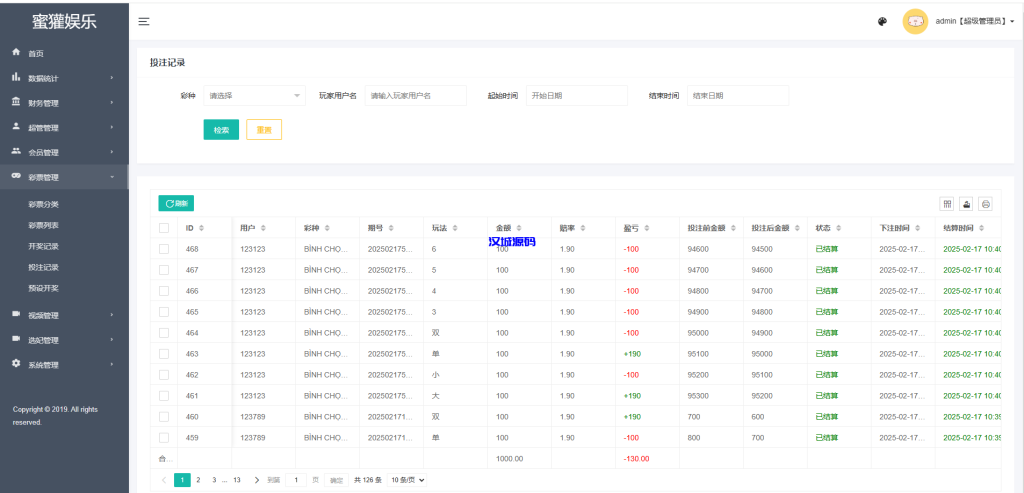
Task: Sort by the 赔率 column arrows
Action: click(x=583, y=228)
